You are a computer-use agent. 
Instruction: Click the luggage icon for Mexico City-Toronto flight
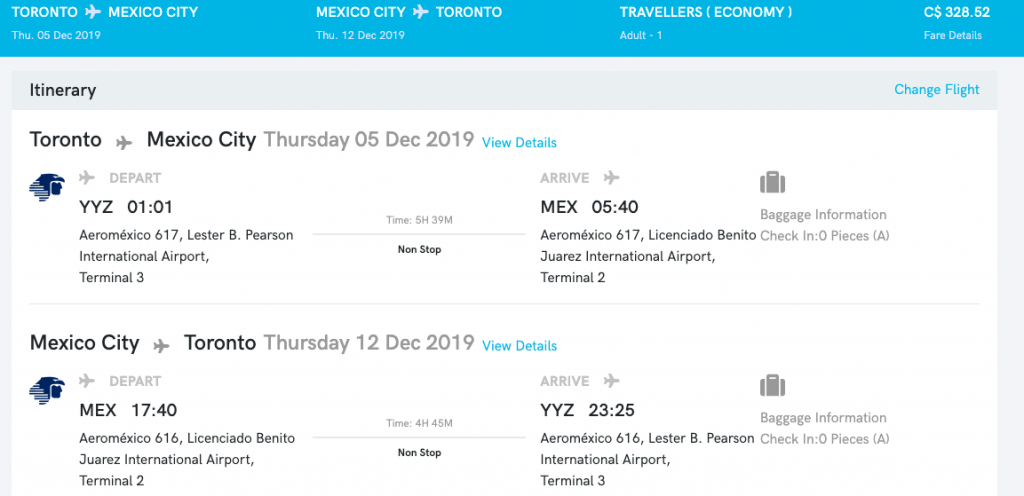click(773, 385)
